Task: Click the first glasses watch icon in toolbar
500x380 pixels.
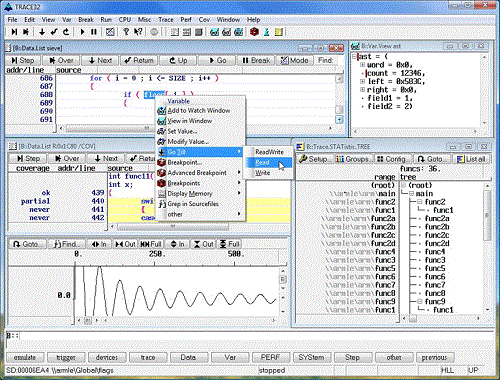Action: tap(215, 32)
